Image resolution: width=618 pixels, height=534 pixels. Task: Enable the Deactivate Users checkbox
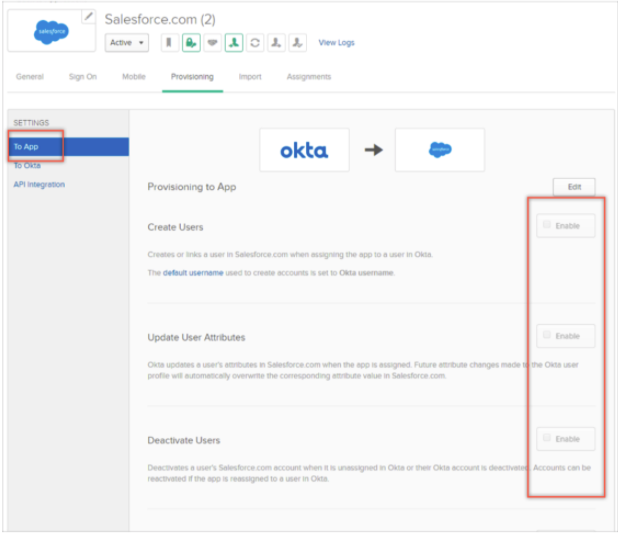(547, 438)
